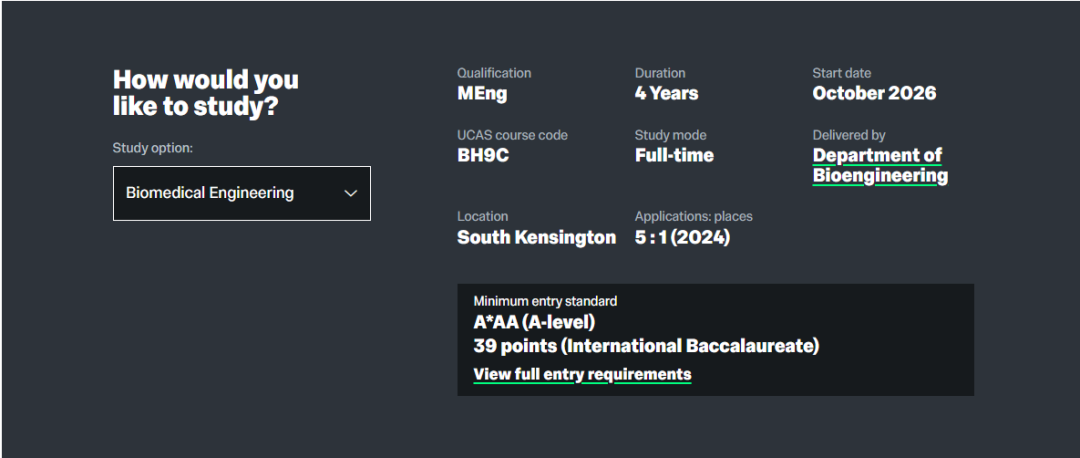Click the Applications: places label

tap(693, 216)
